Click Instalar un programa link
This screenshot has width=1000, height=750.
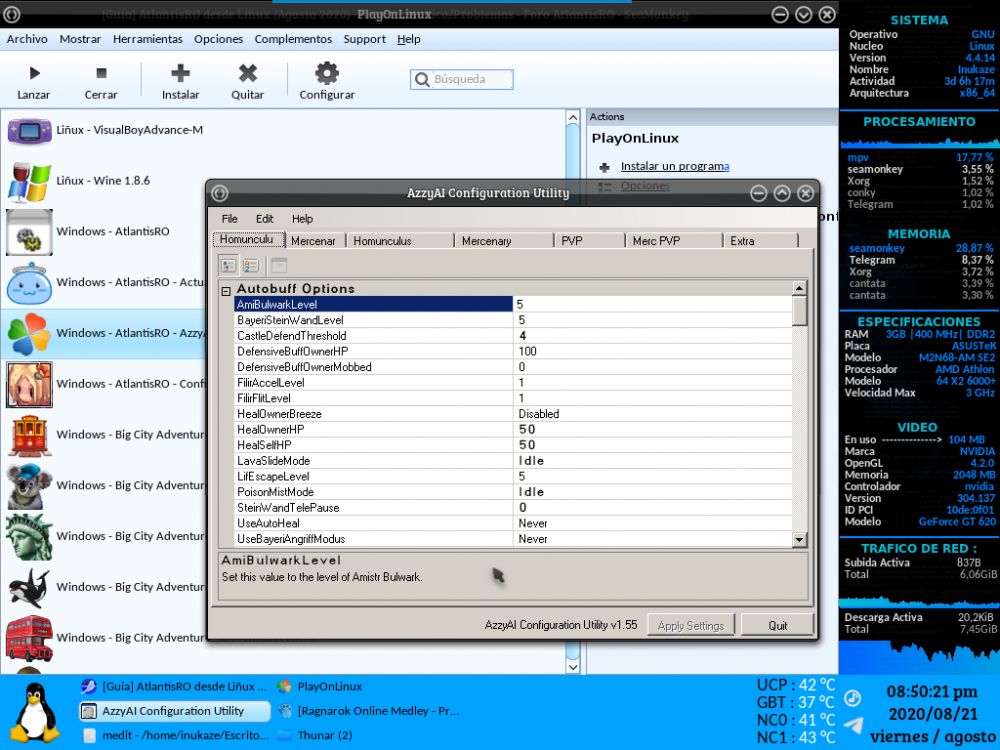pyautogui.click(x=674, y=166)
